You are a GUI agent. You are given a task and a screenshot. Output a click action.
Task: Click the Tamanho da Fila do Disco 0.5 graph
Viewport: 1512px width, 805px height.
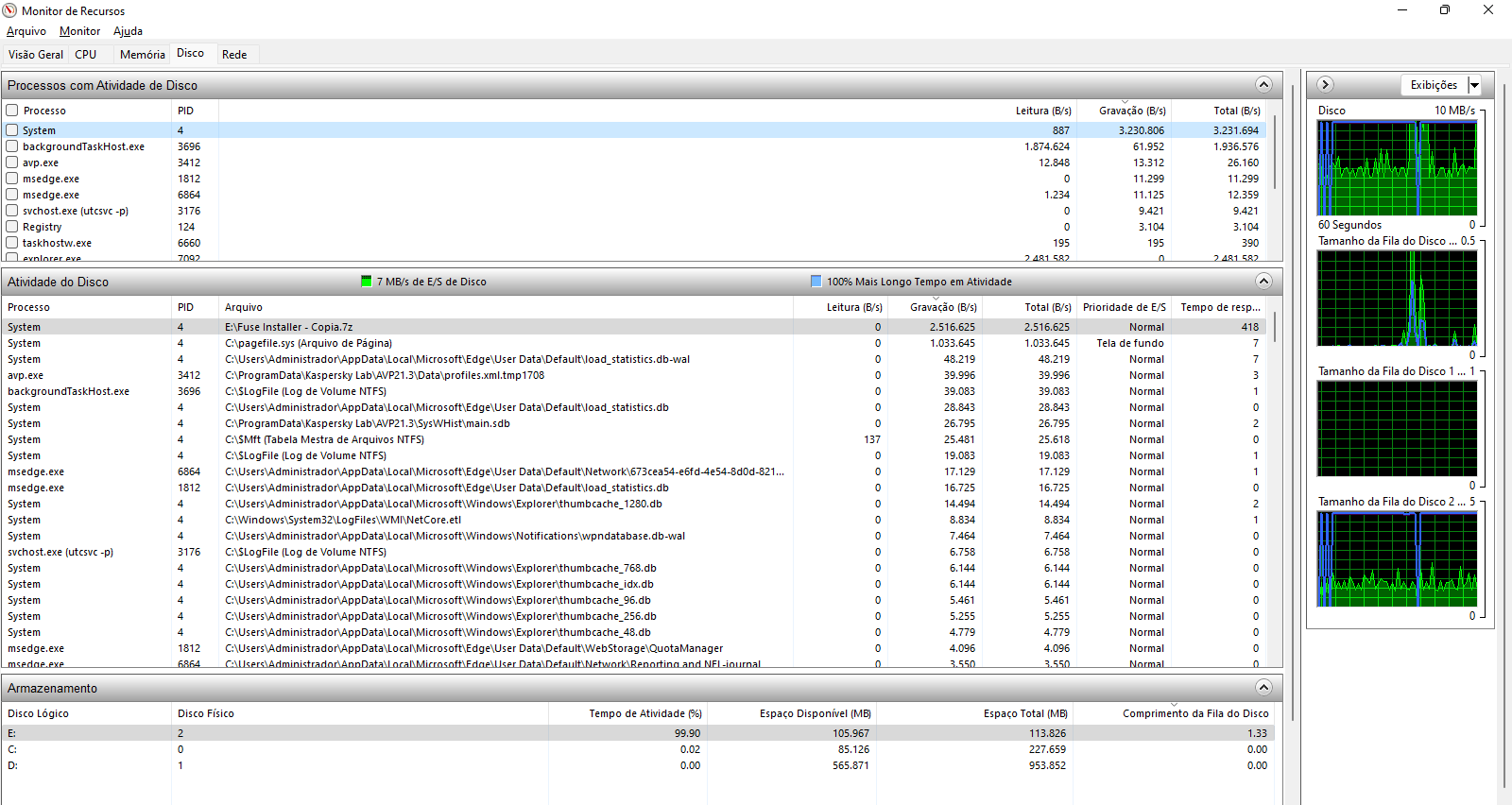tap(1397, 299)
